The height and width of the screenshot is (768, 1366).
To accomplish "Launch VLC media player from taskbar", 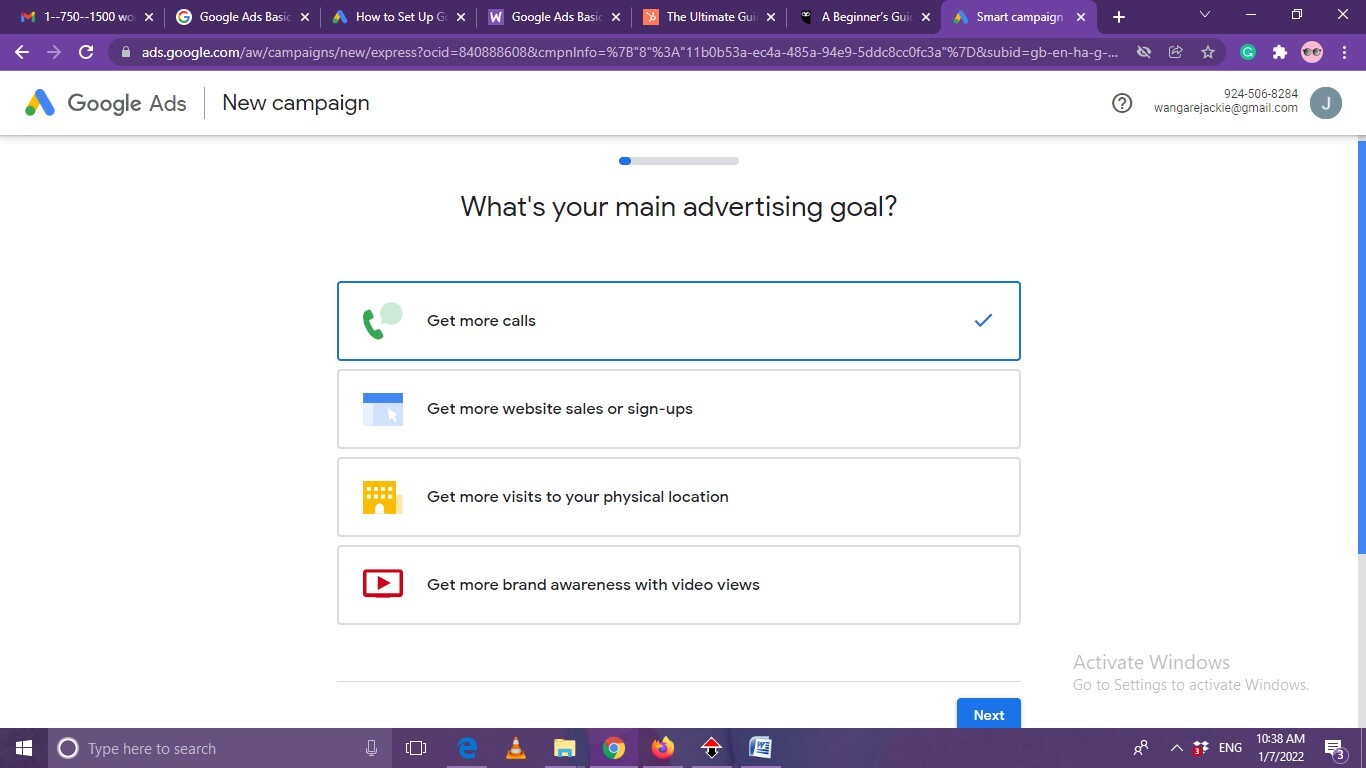I will (516, 748).
